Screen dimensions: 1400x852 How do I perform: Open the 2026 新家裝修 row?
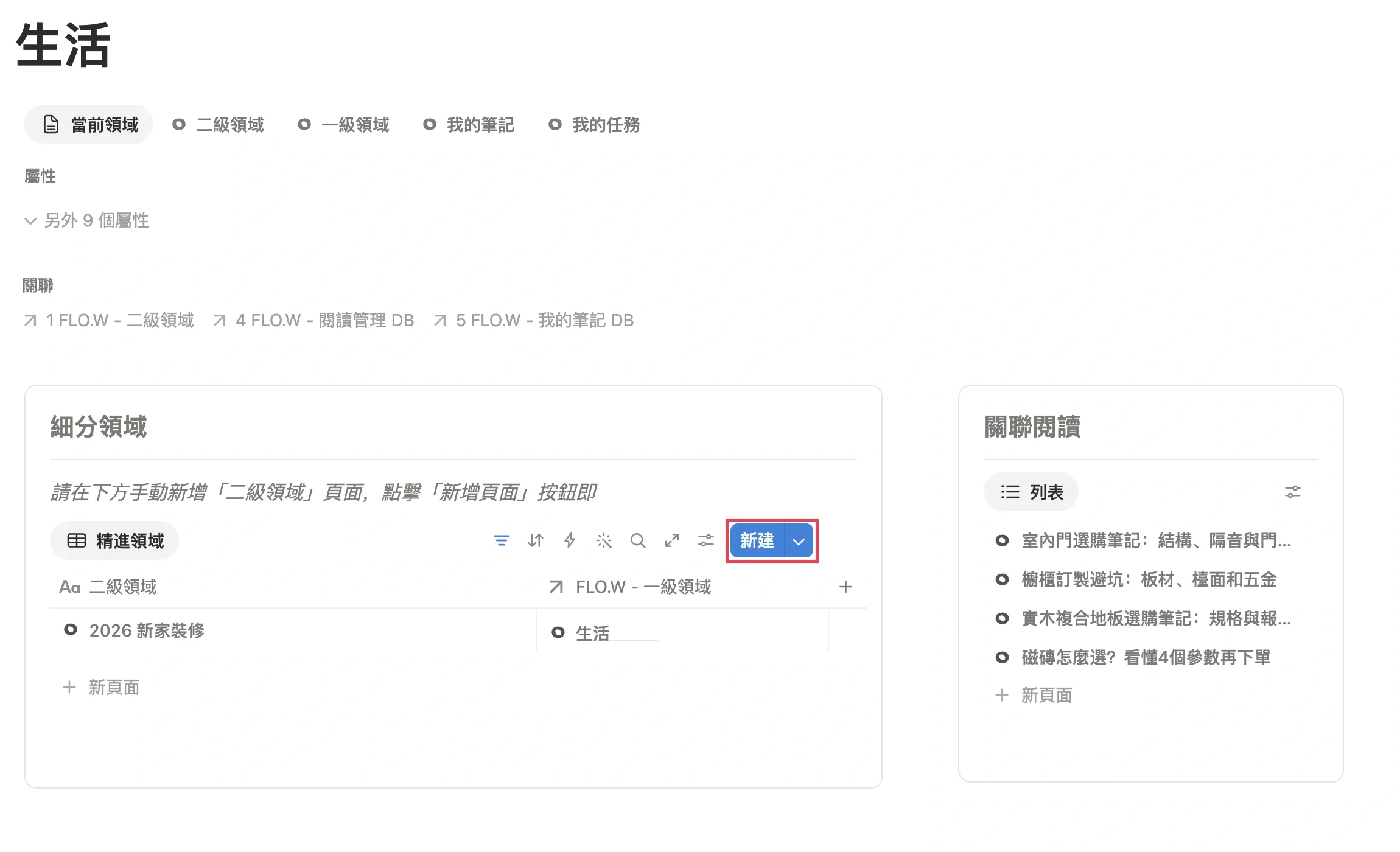coord(147,630)
